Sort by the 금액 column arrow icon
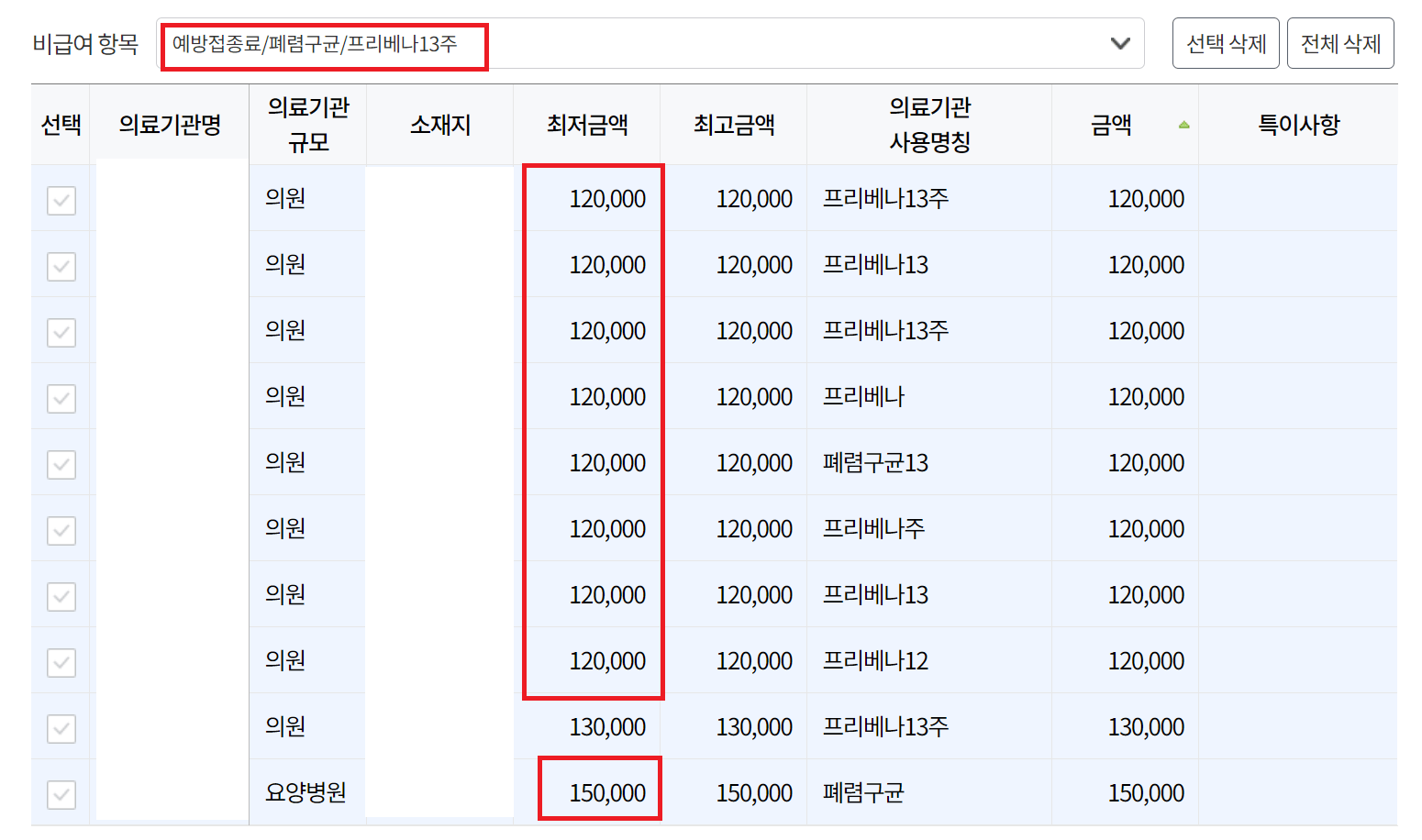The width and height of the screenshot is (1422, 840). click(1183, 125)
